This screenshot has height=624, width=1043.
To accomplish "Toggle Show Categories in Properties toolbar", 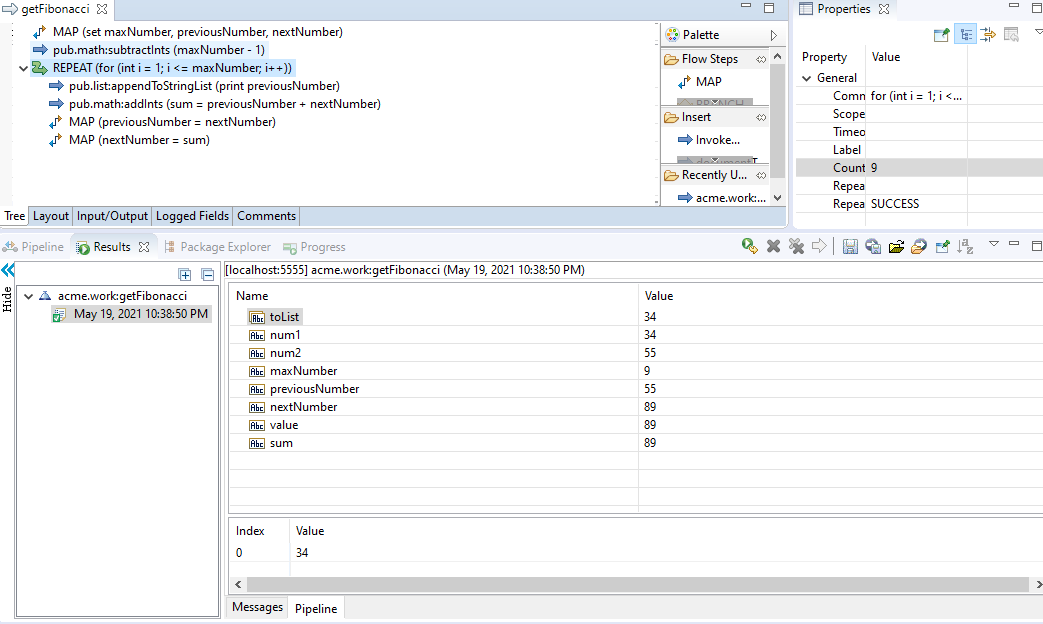I will pos(965,35).
